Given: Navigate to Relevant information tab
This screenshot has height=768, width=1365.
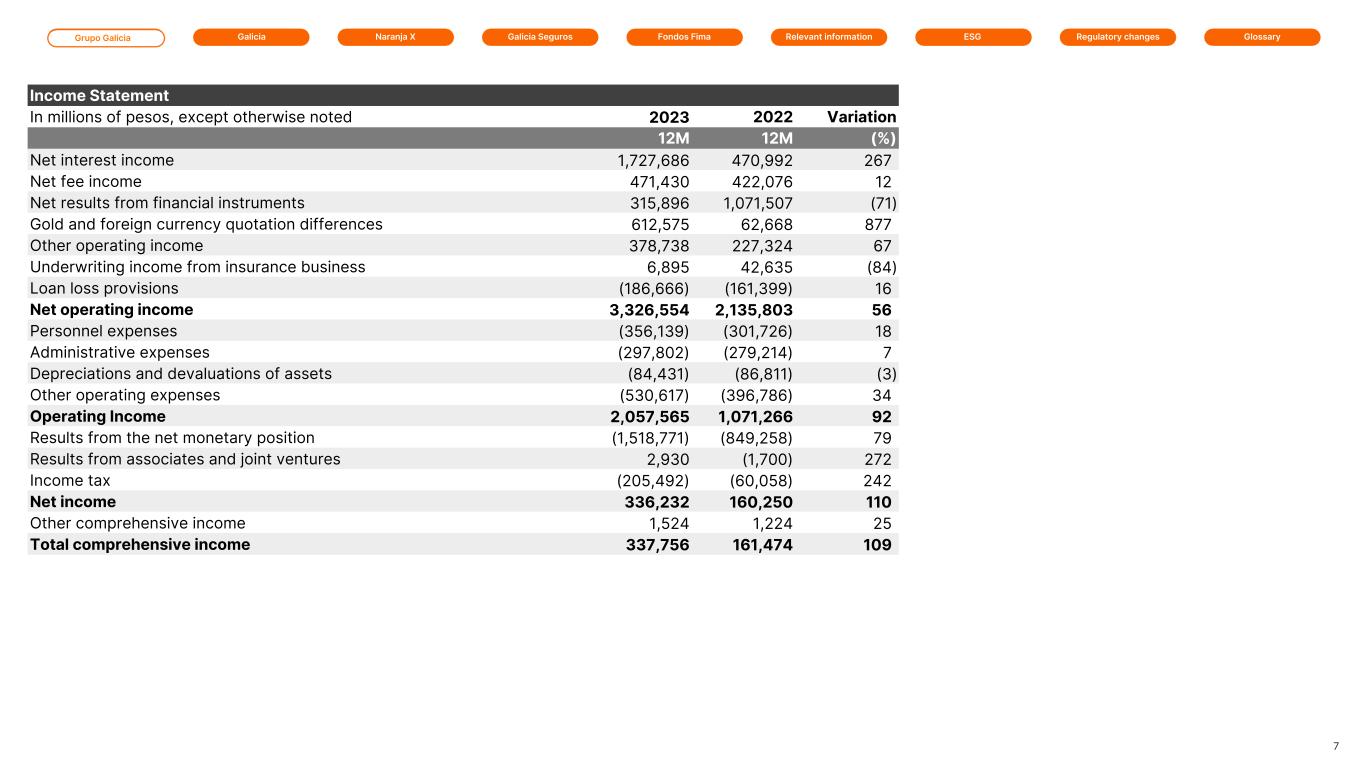Looking at the screenshot, I should tap(829, 37).
